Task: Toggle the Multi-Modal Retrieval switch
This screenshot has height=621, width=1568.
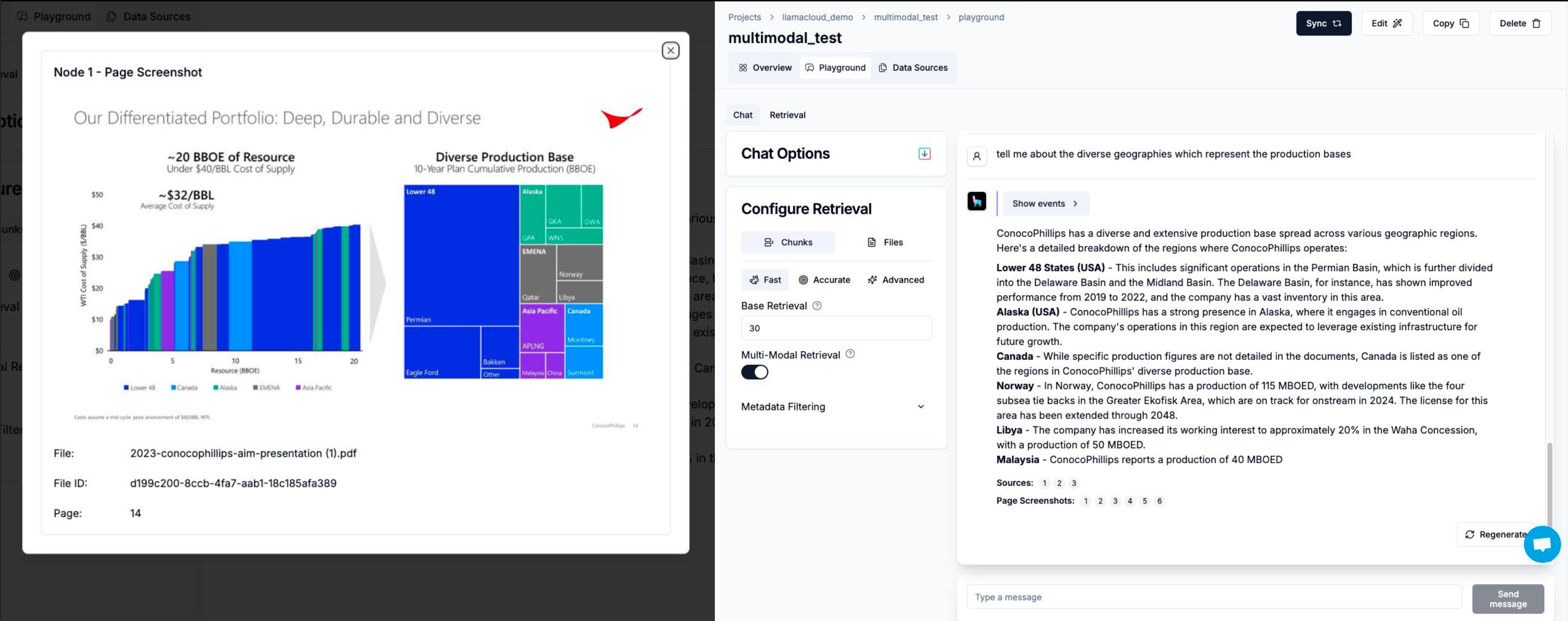Action: (754, 372)
